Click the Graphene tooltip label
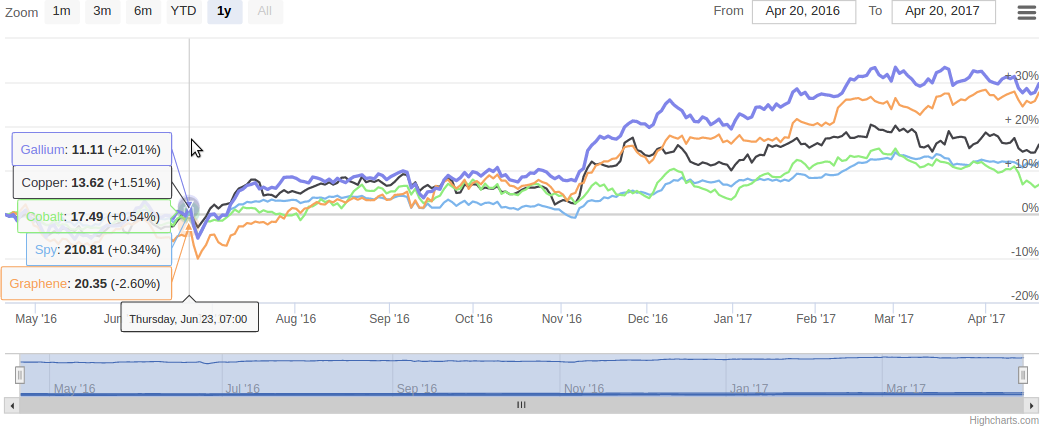 point(85,283)
